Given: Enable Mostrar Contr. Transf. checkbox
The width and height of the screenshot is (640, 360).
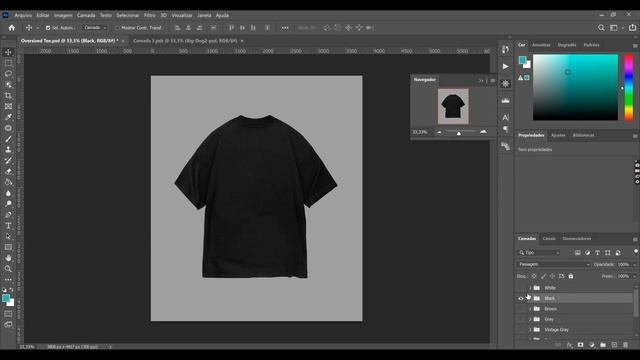Looking at the screenshot, I should [x=117, y=28].
